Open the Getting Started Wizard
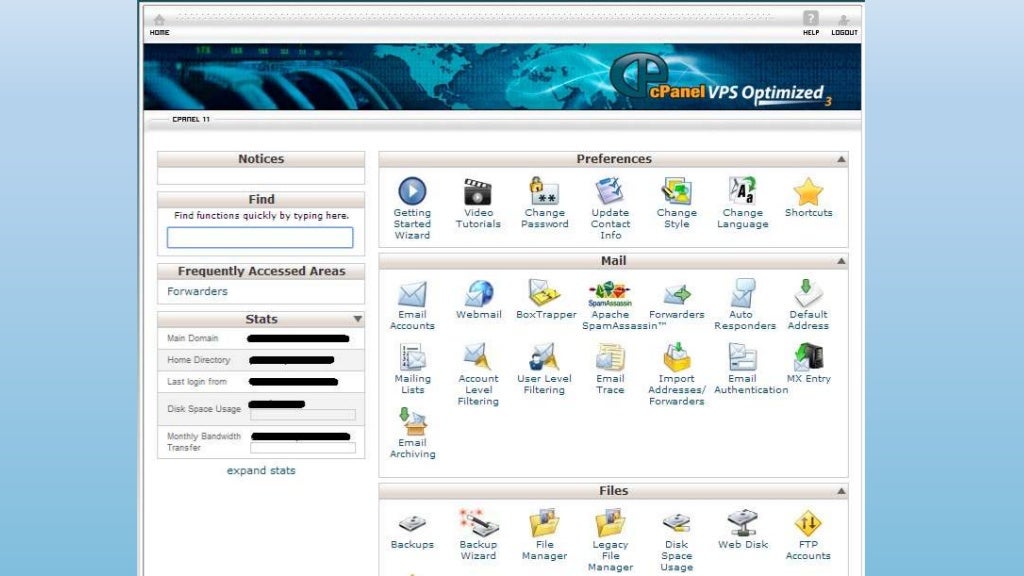Viewport: 1024px width, 576px height. [412, 208]
